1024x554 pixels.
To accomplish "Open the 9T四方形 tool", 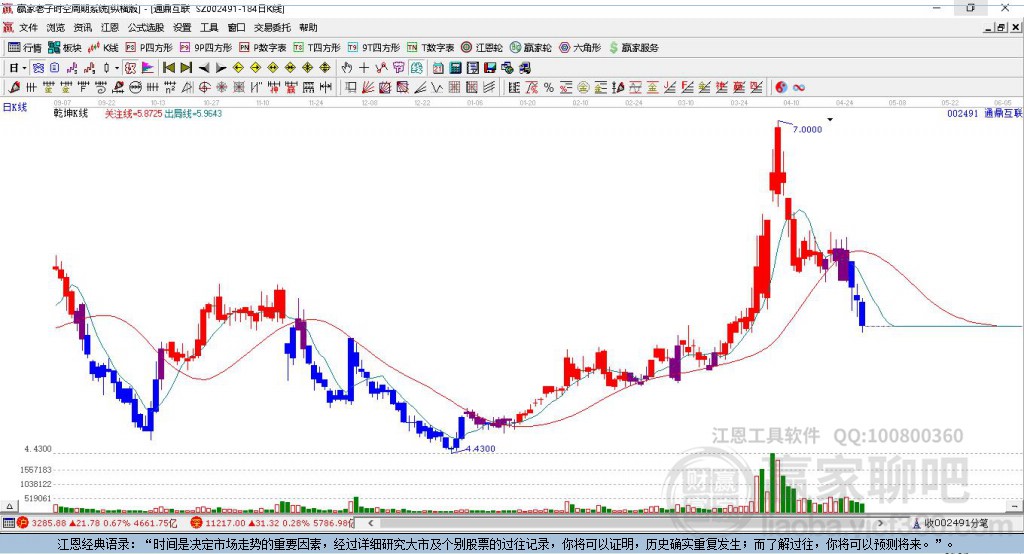I will tap(373, 48).
